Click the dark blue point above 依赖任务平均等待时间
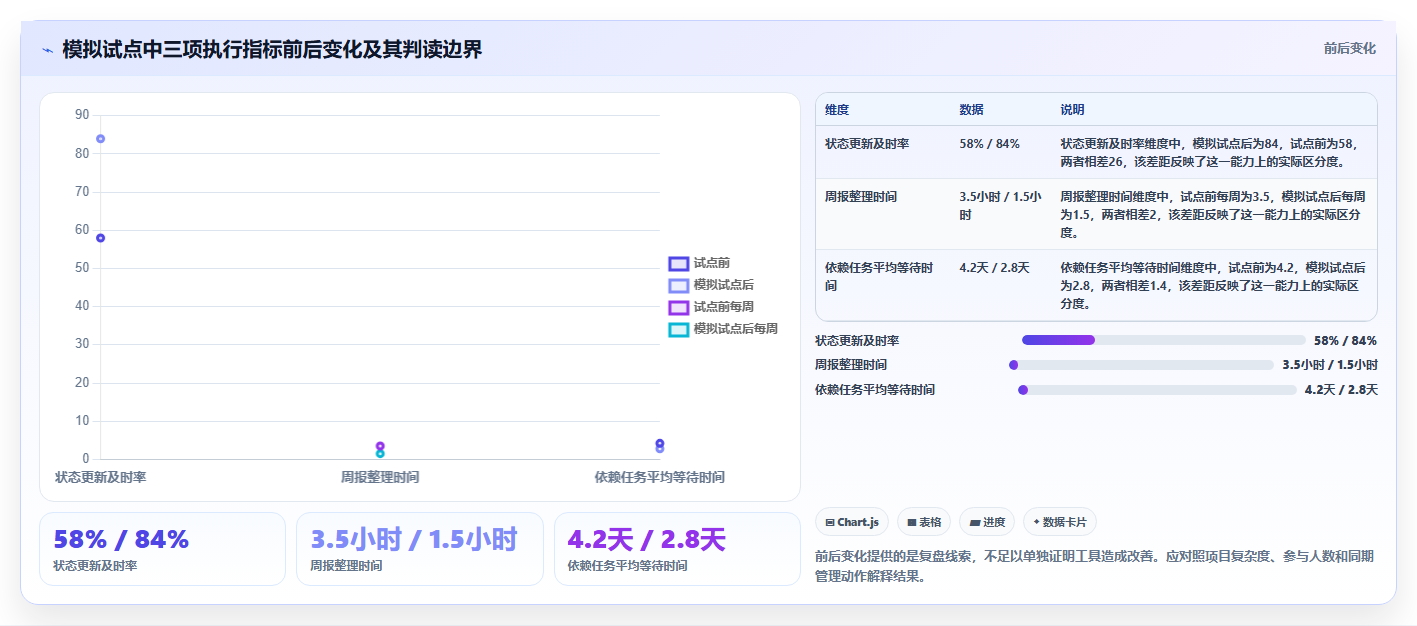 tap(660, 443)
